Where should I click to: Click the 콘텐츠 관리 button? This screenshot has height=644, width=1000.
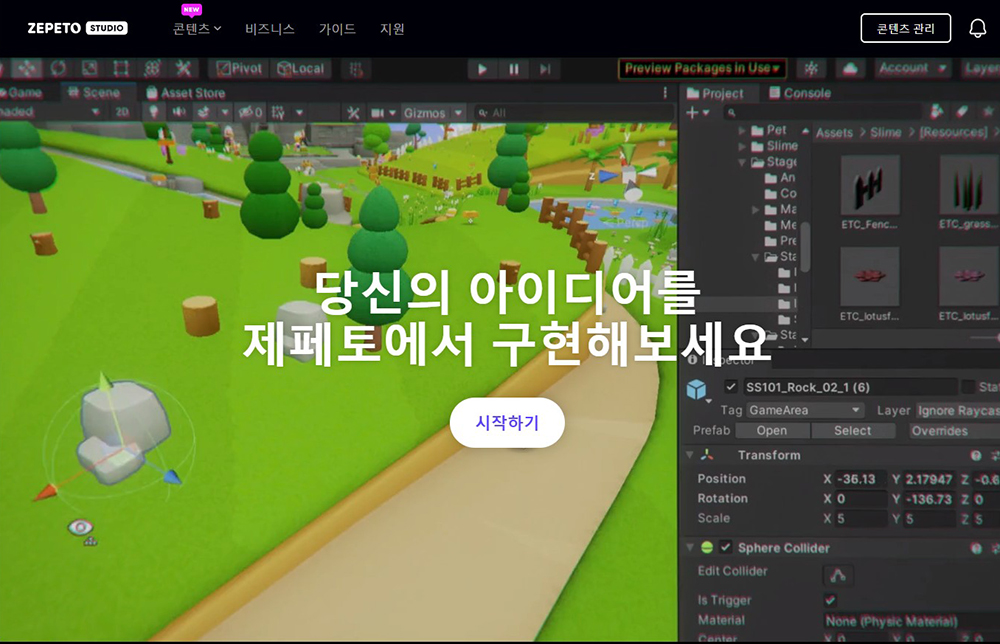[x=905, y=28]
